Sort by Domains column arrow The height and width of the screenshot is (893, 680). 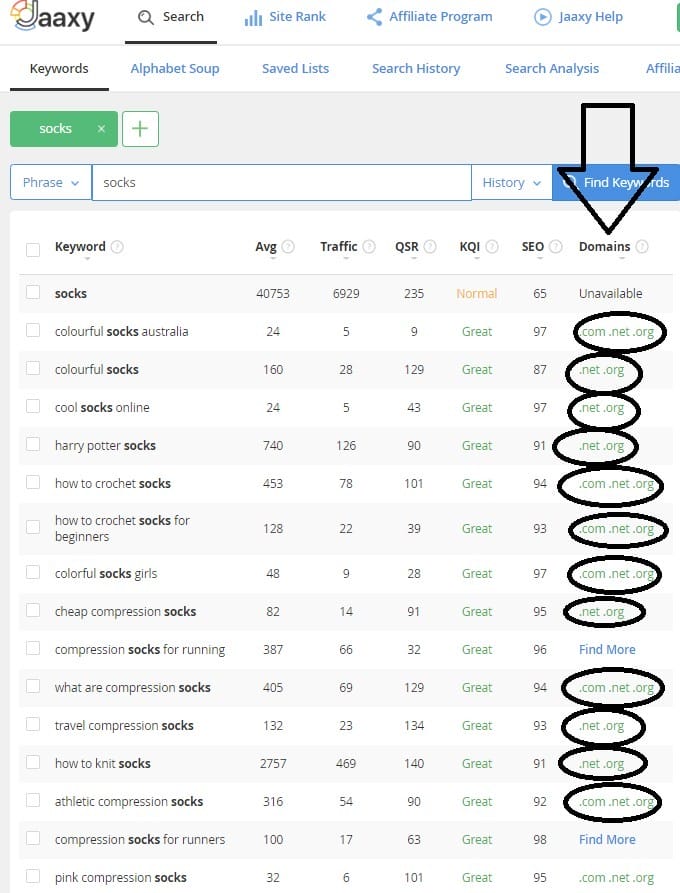pyautogui.click(x=622, y=259)
